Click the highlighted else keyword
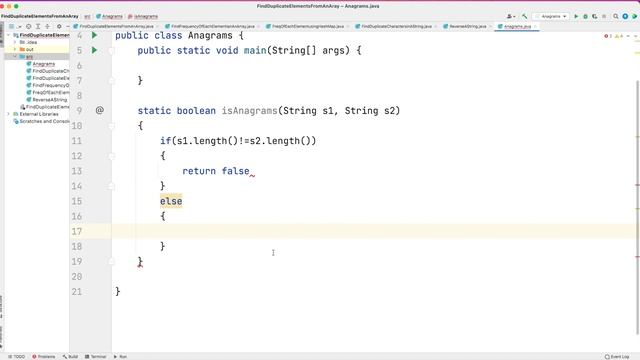Screen dimensions: 640x360 coord(171,201)
